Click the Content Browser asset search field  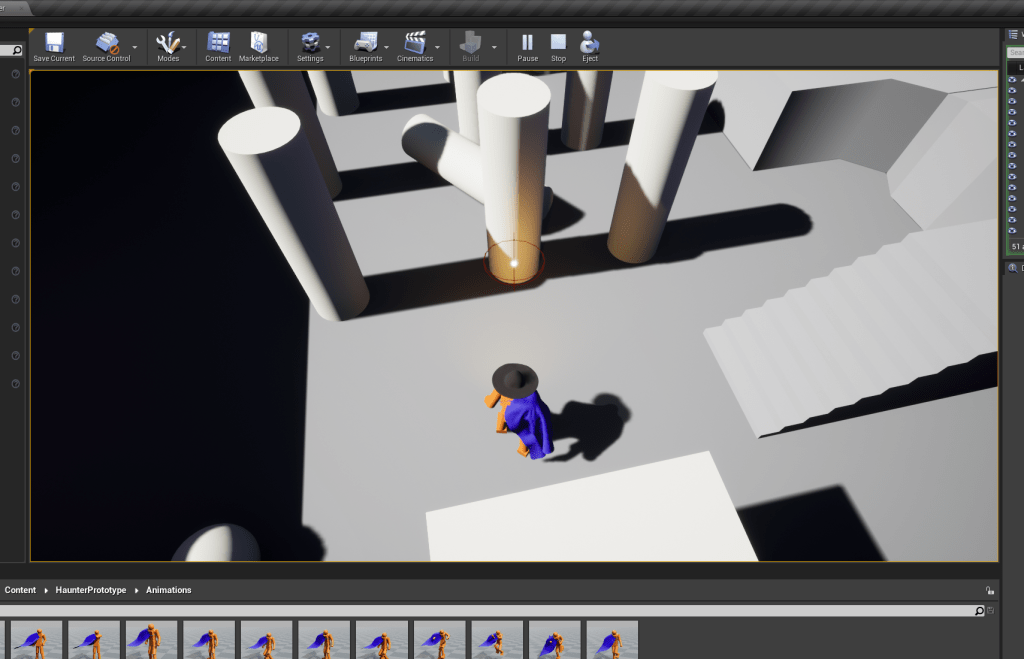pos(490,610)
